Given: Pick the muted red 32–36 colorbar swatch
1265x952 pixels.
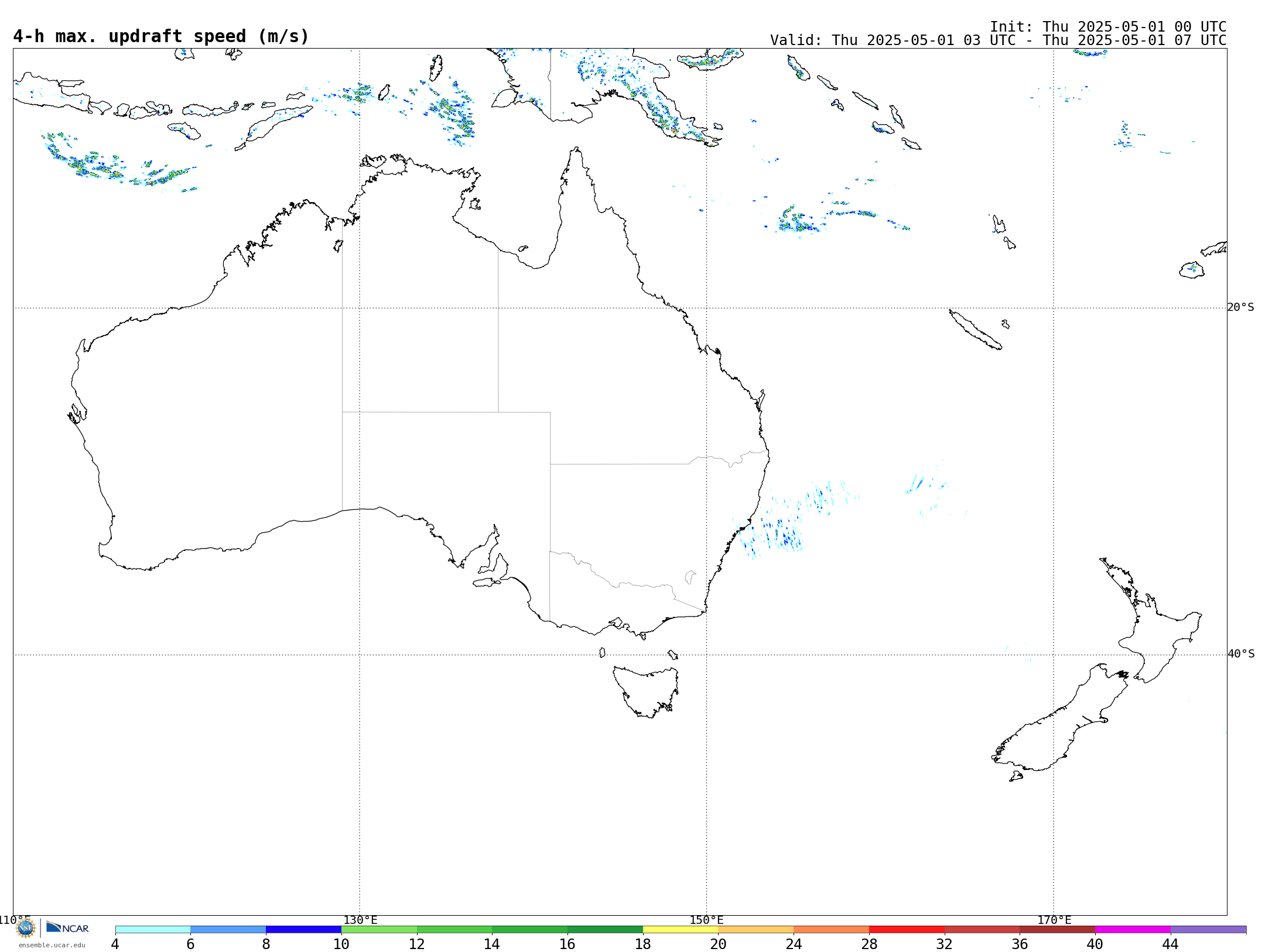Looking at the screenshot, I should (x=982, y=930).
